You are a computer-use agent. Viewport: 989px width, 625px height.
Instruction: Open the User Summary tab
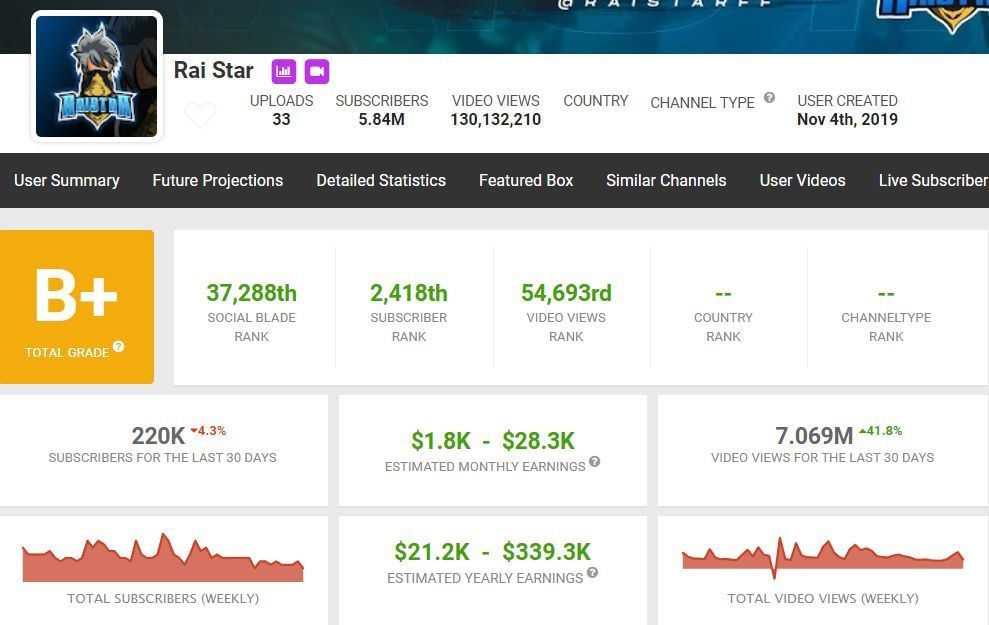[67, 180]
